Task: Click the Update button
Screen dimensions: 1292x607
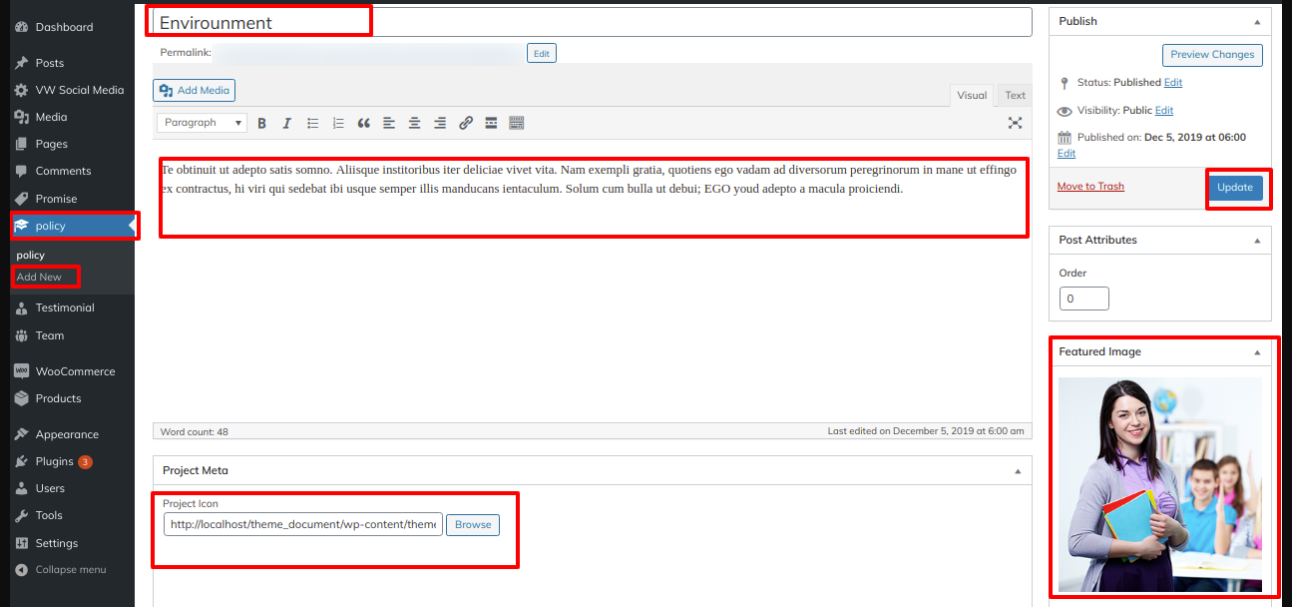Action: click(1235, 187)
